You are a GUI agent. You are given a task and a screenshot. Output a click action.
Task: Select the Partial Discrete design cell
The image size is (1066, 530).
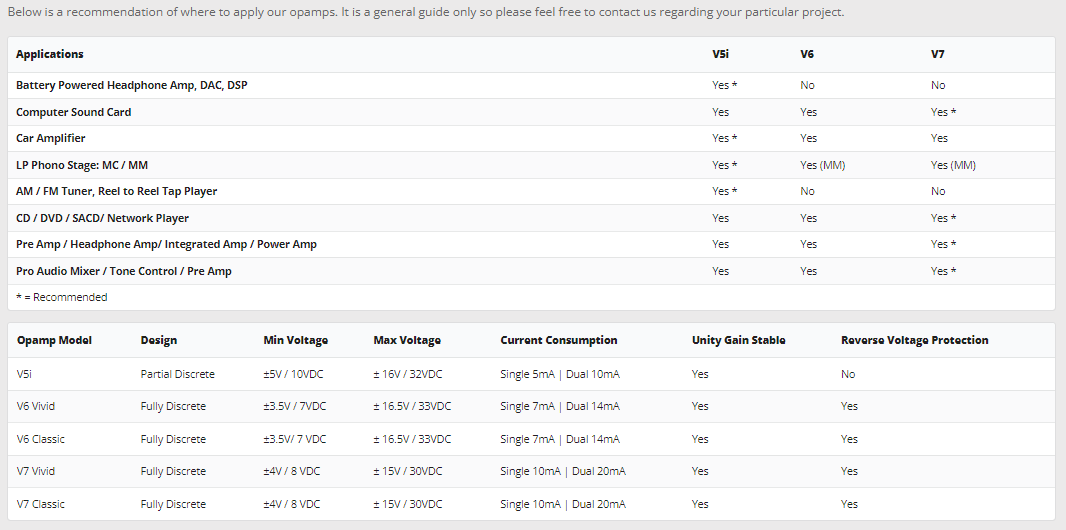(177, 374)
